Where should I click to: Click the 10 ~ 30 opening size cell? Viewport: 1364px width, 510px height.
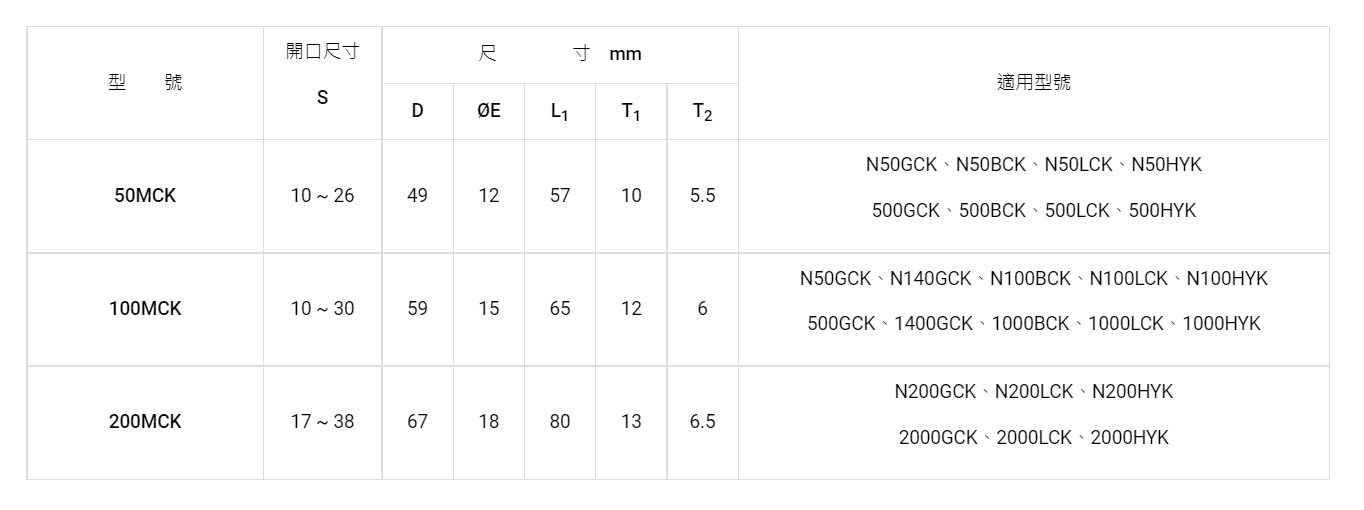(x=322, y=309)
